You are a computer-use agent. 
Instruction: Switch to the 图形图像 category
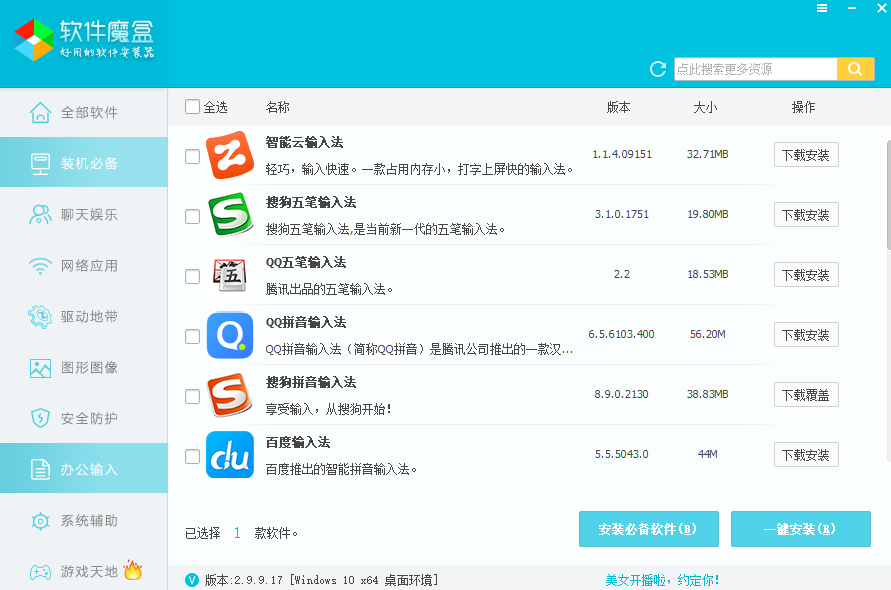tap(84, 368)
